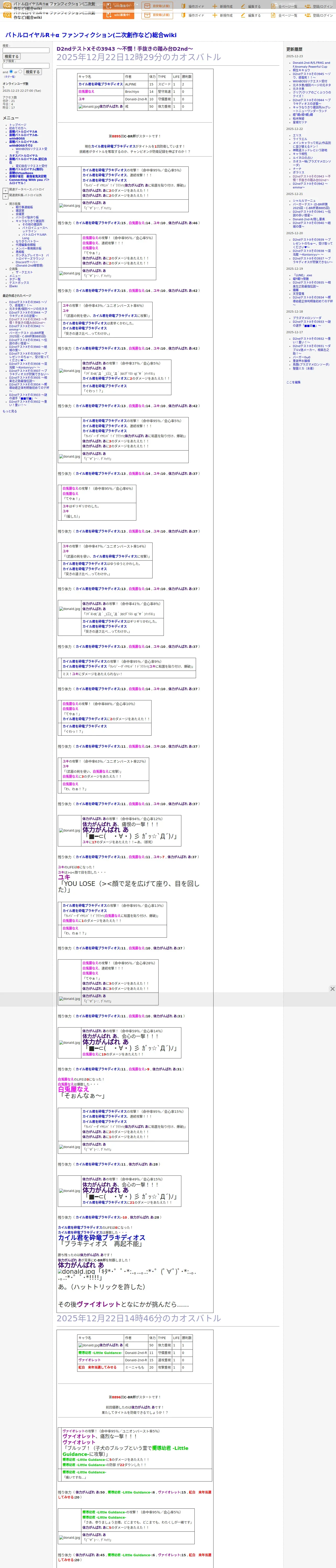Click the book icon beside 操作ガイド in the lower header row
336x1568 pixels.
point(183,15)
